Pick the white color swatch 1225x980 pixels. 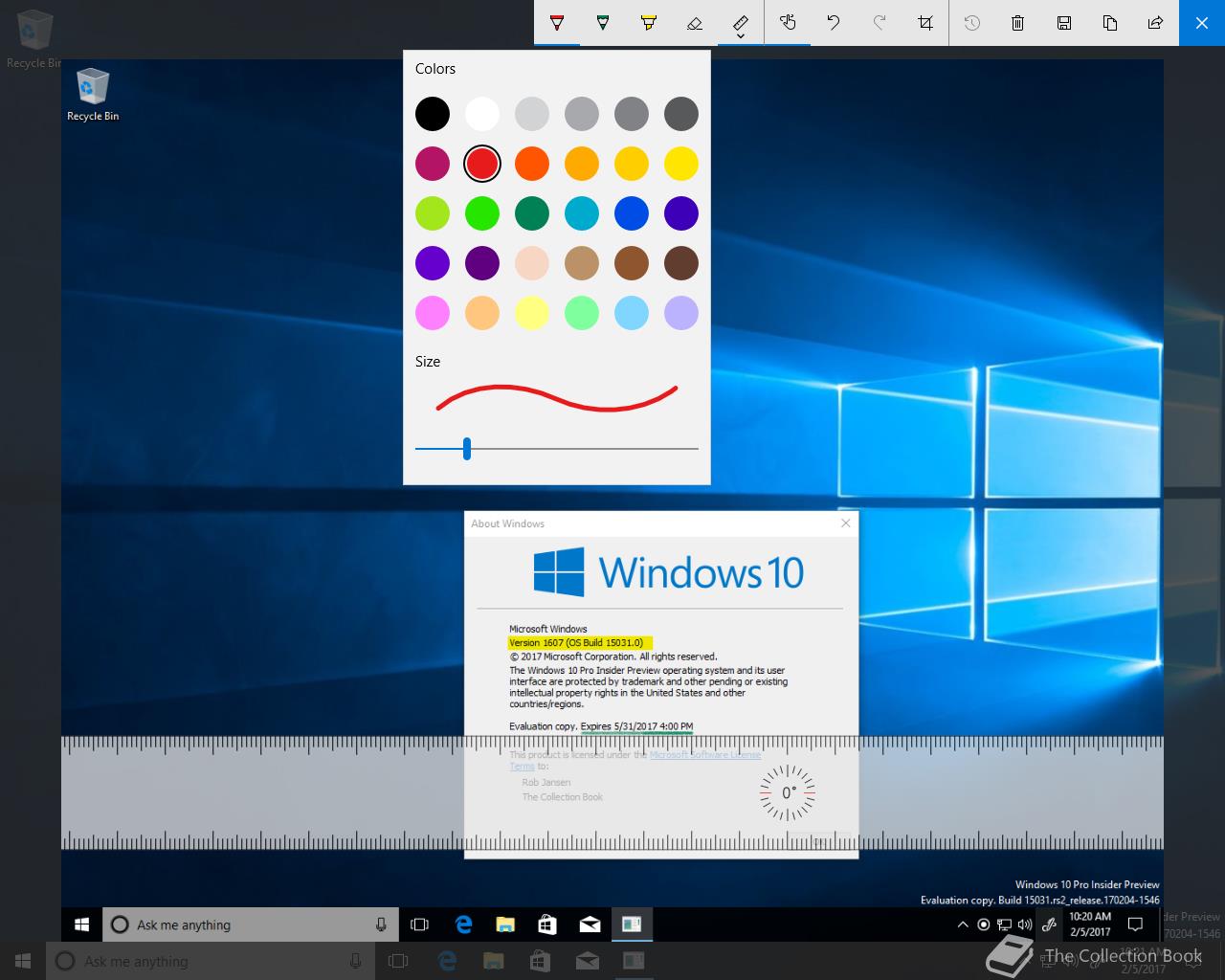(x=482, y=114)
